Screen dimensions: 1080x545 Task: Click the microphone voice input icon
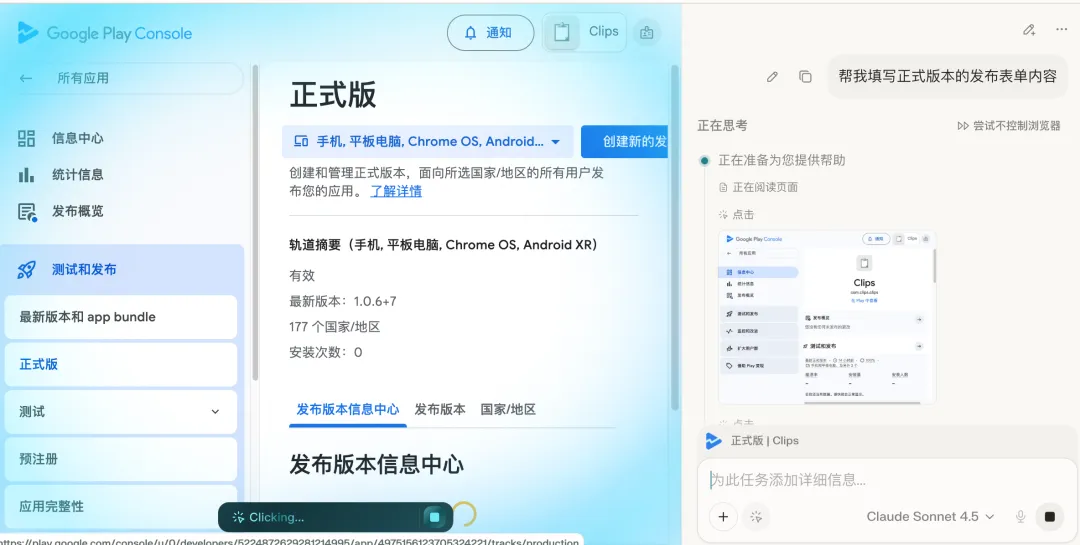pyautogui.click(x=1021, y=517)
